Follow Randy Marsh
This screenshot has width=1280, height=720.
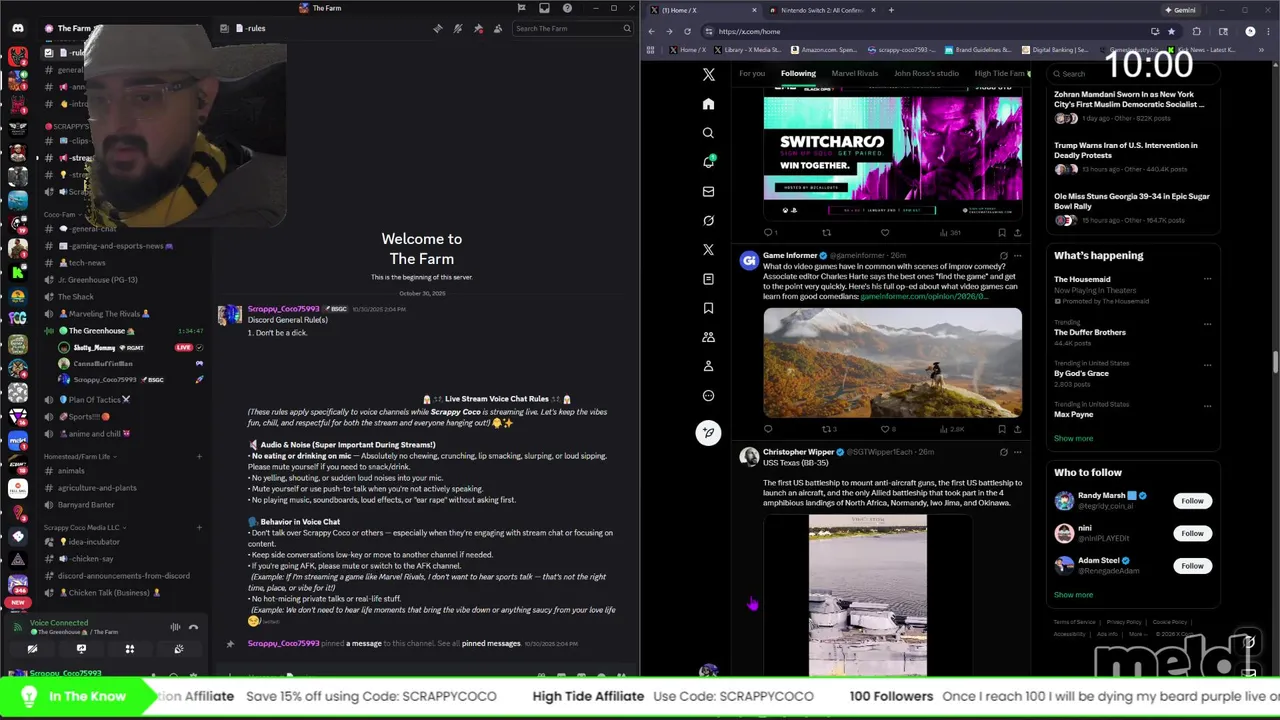pyautogui.click(x=1192, y=501)
